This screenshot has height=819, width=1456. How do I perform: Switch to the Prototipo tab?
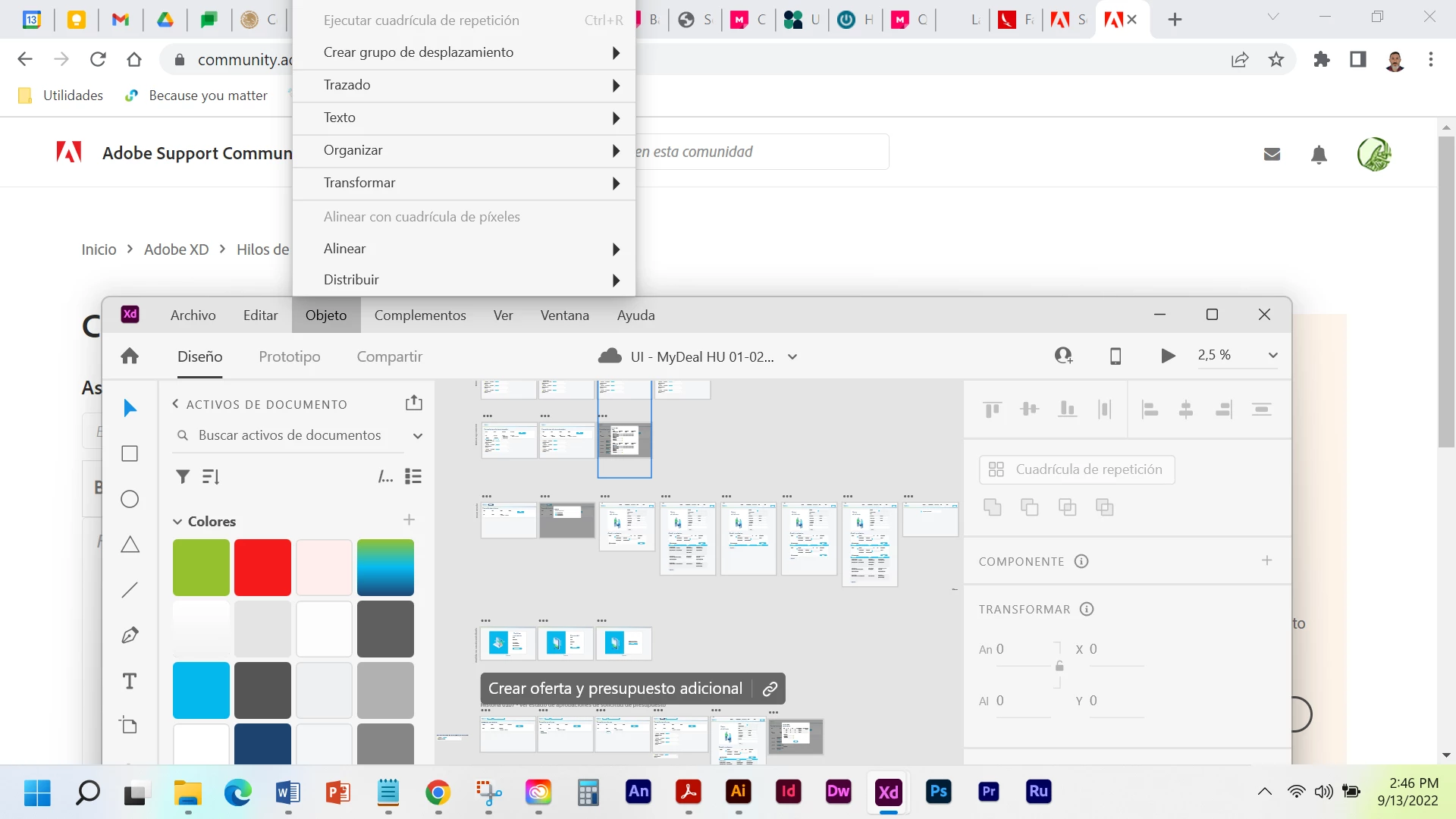coord(289,356)
